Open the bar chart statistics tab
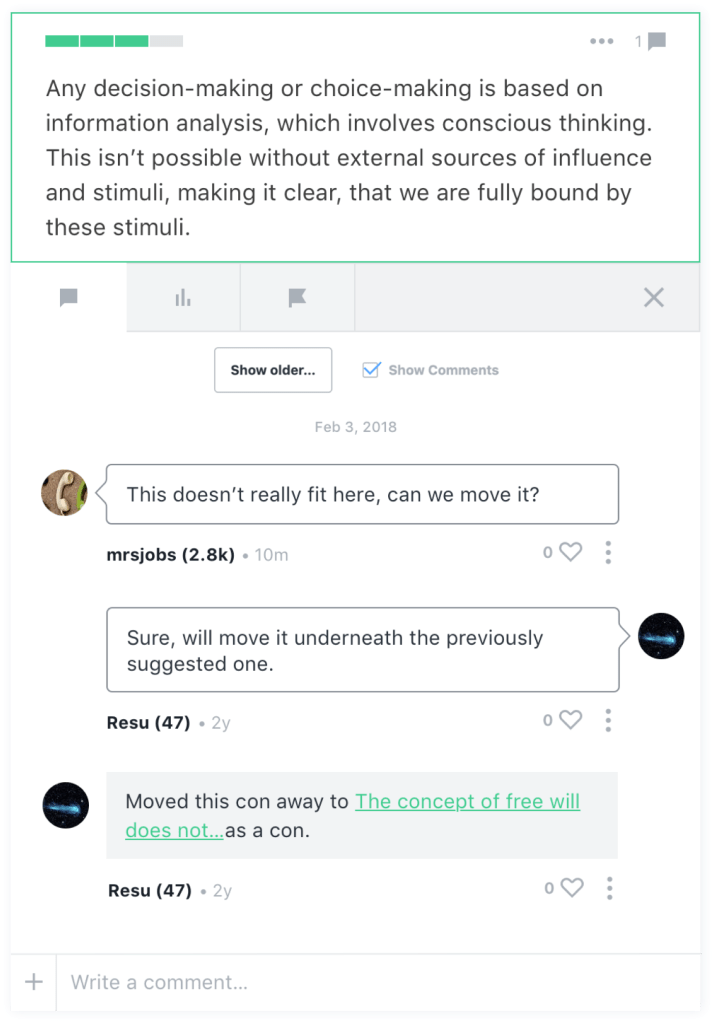 [x=183, y=298]
